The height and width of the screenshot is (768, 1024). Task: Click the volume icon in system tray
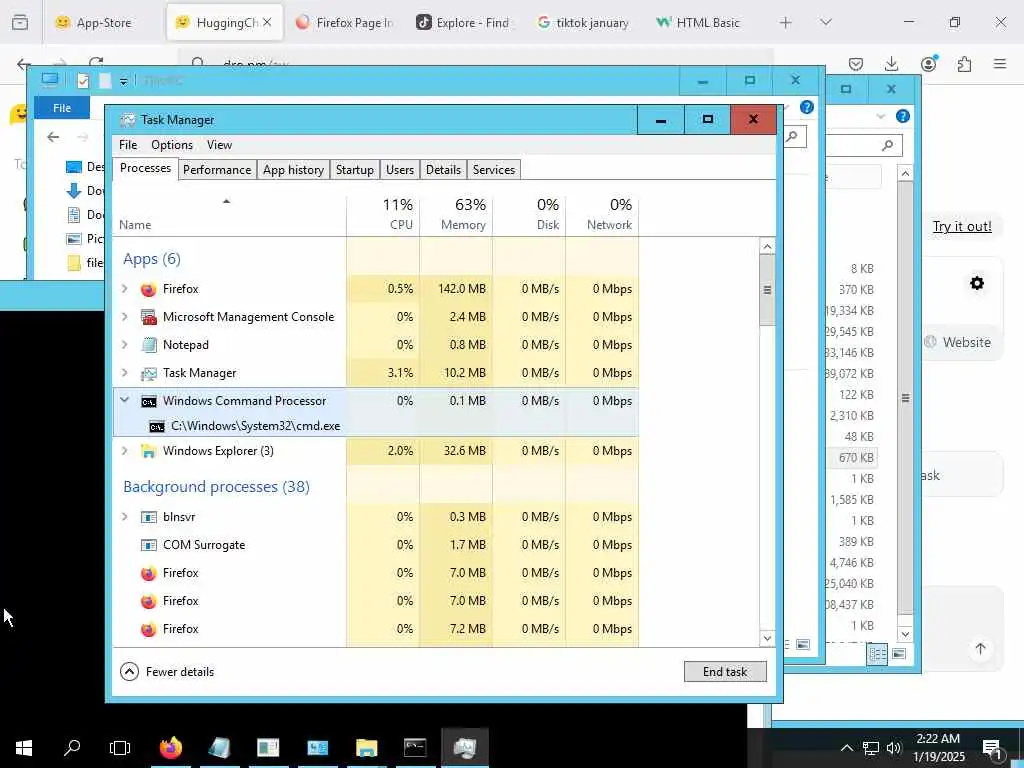pos(893,748)
